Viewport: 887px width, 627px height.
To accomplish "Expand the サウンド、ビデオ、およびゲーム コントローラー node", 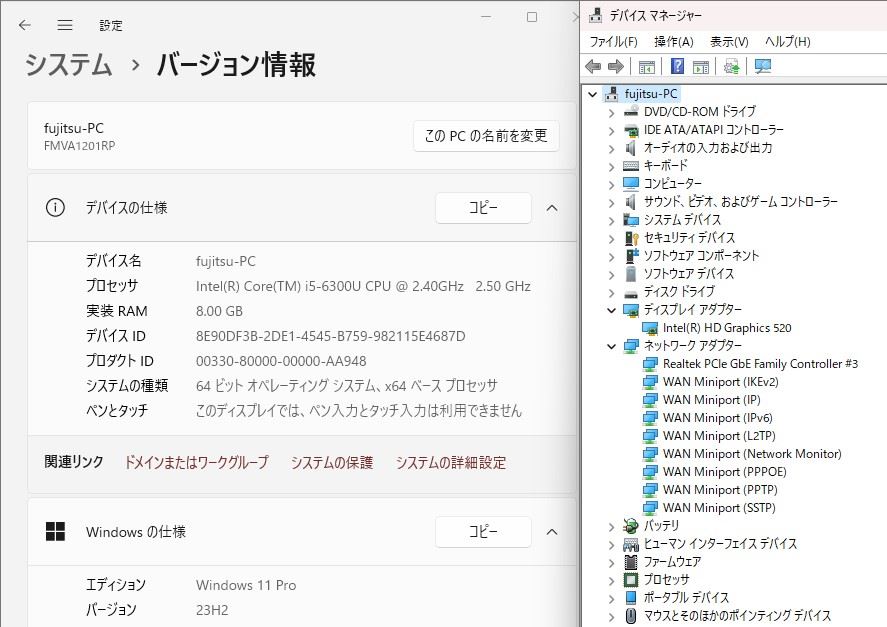I will (612, 203).
